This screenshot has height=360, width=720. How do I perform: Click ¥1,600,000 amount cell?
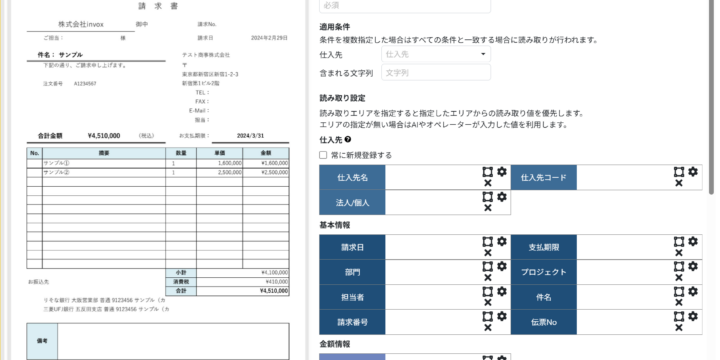coord(275,163)
